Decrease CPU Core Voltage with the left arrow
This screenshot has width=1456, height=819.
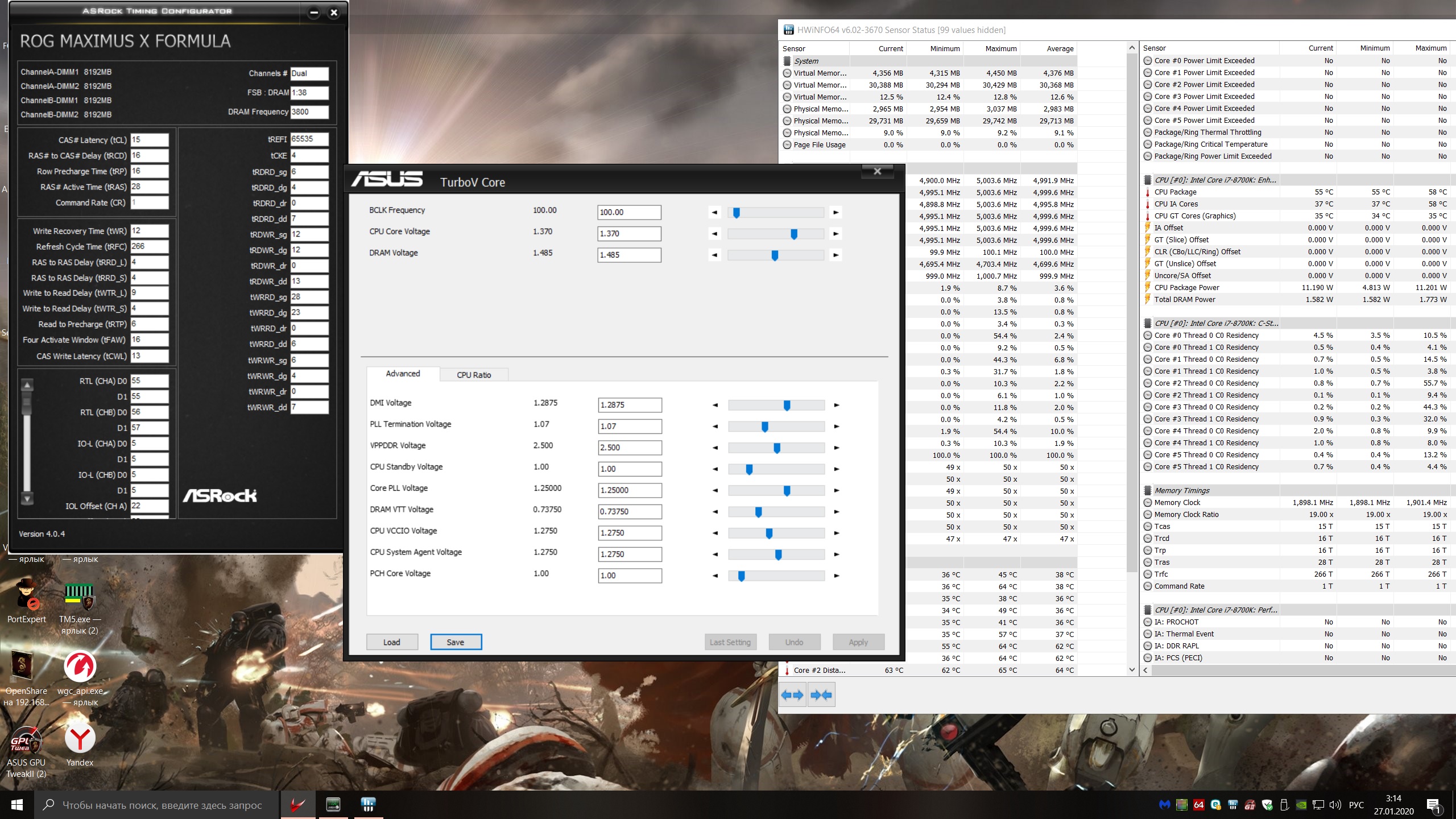[714, 234]
